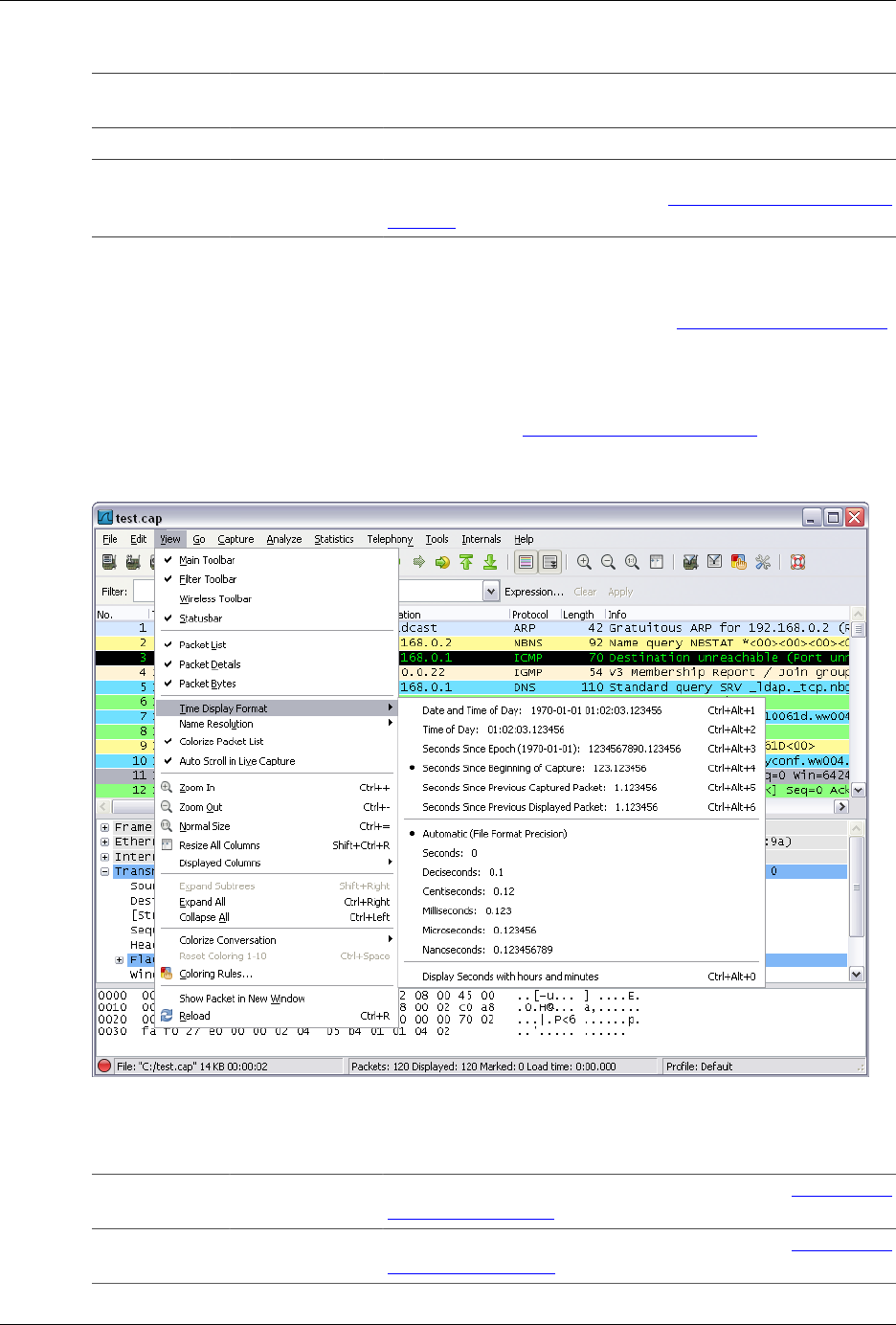Open the Name Resolution submenu
This screenshot has height=1325, width=896.
coord(276,724)
